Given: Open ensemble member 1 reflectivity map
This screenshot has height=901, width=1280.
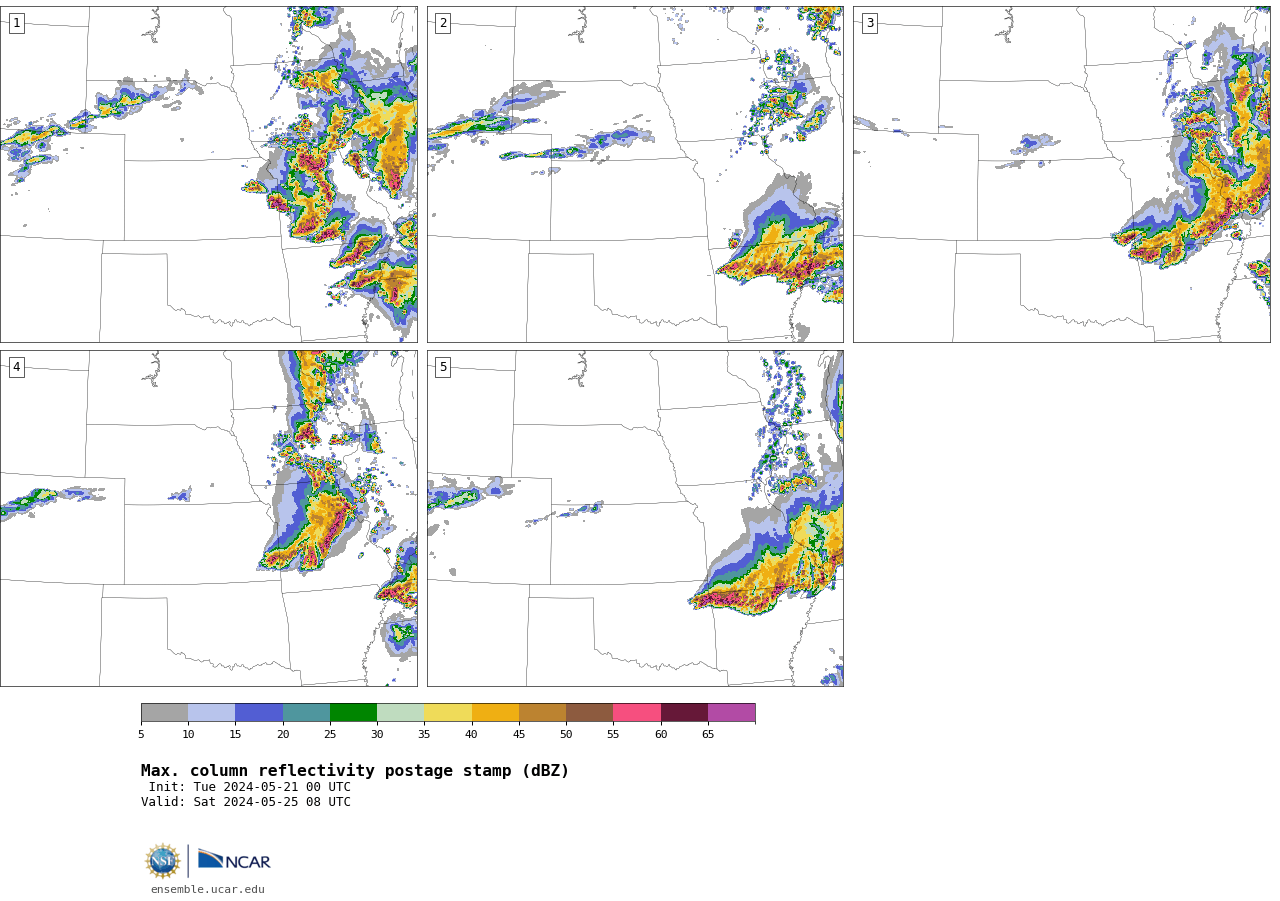Looking at the screenshot, I should 208,174.
